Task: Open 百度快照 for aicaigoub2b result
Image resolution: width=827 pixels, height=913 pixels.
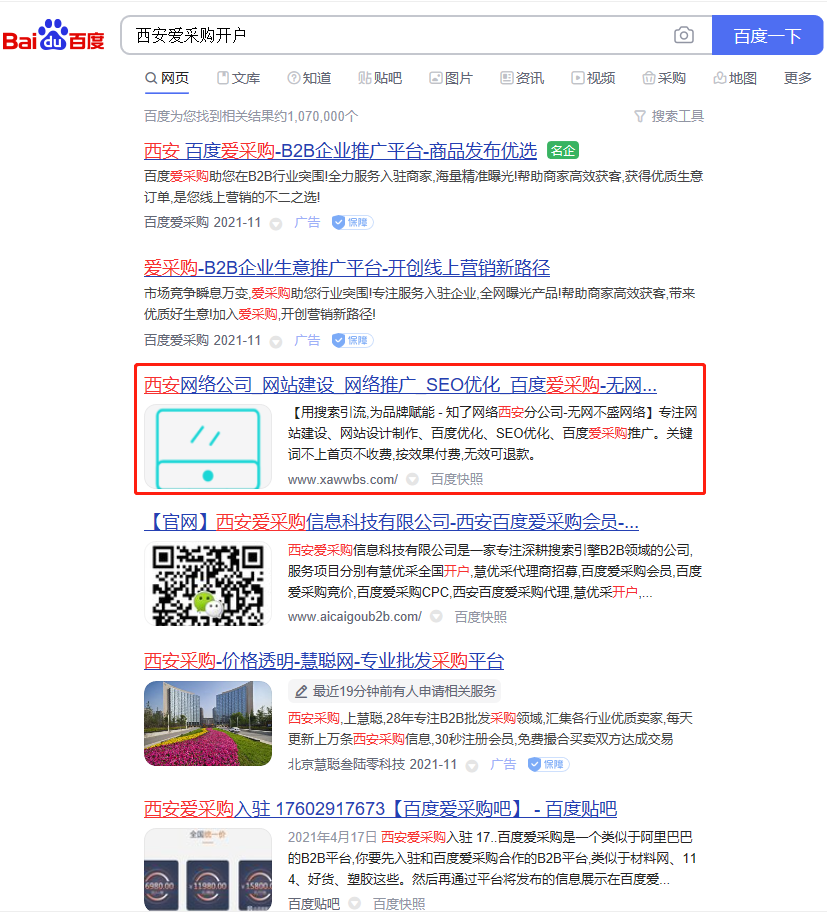Action: pyautogui.click(x=480, y=617)
